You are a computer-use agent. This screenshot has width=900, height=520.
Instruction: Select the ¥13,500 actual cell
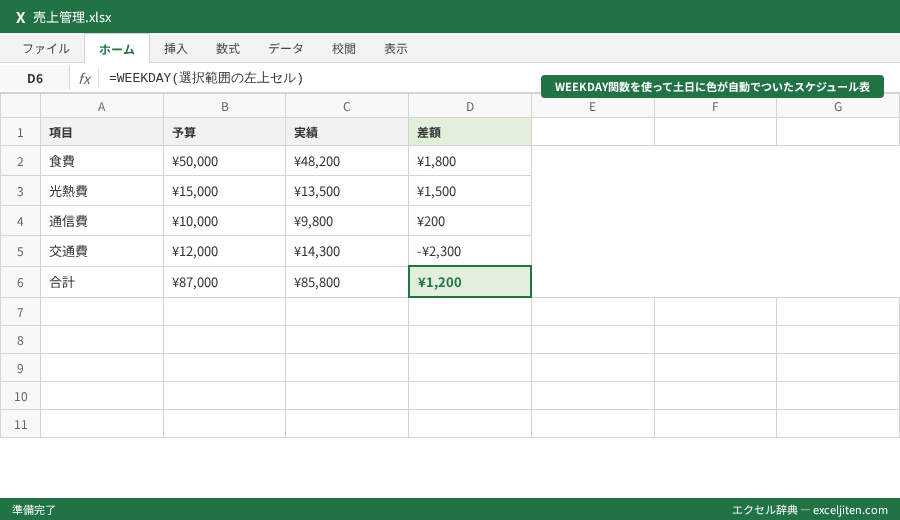[x=347, y=191]
